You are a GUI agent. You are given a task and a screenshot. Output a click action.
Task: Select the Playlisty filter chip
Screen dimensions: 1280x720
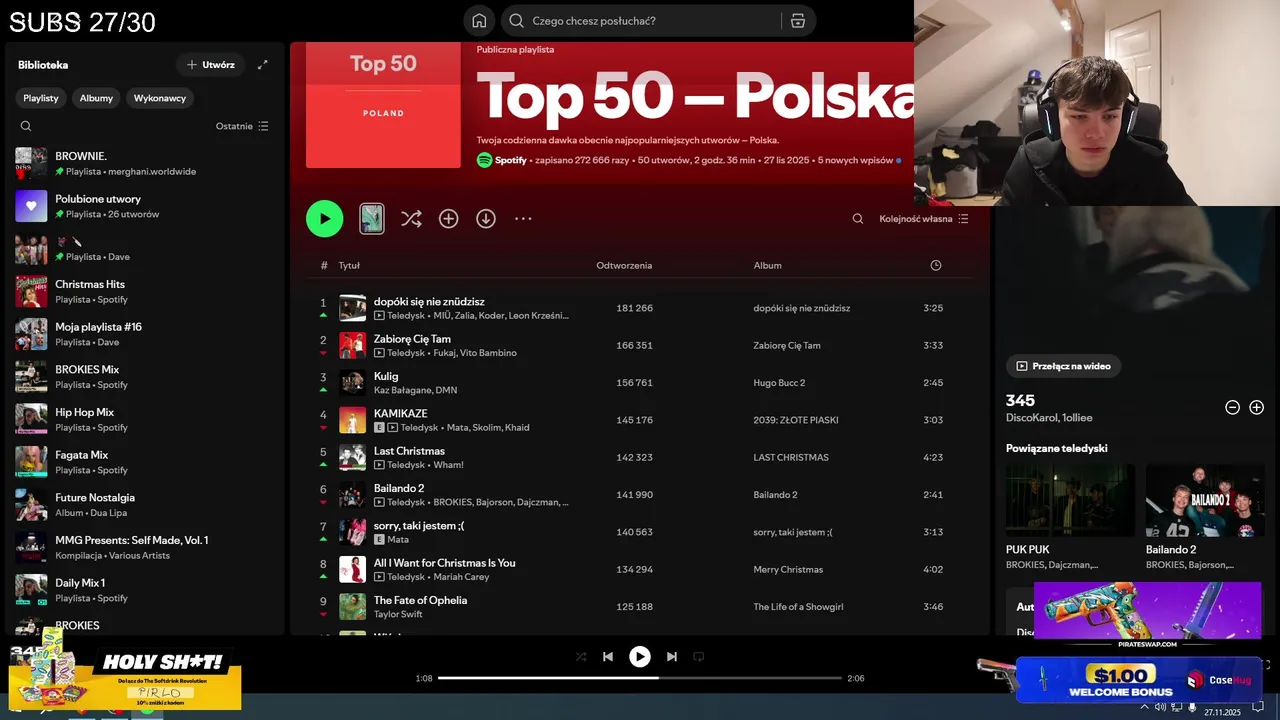(41, 98)
